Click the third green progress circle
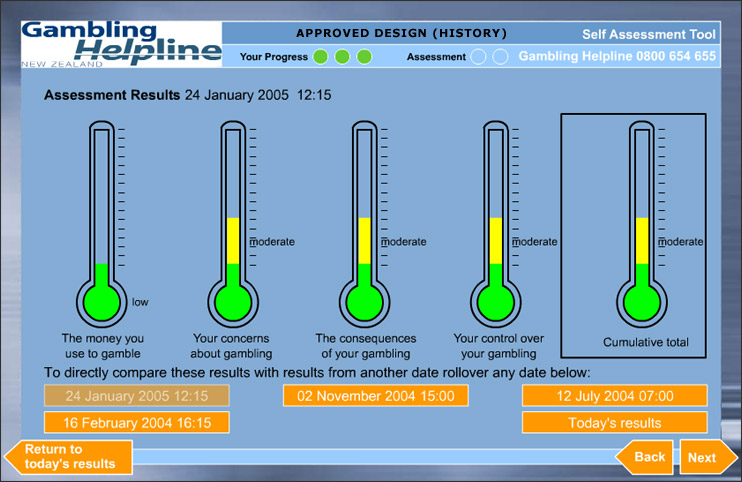742x482 pixels. (x=364, y=57)
